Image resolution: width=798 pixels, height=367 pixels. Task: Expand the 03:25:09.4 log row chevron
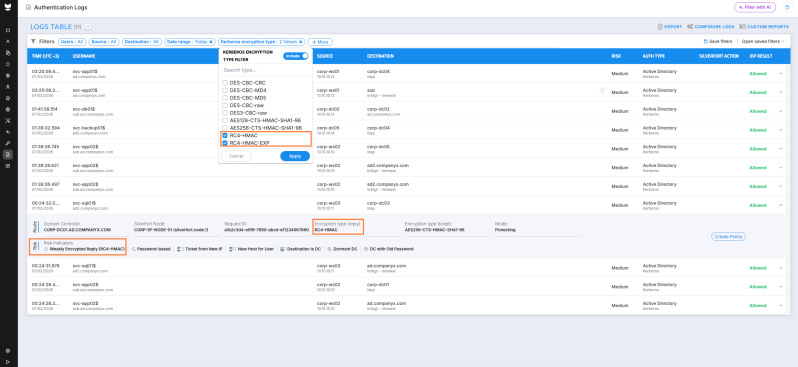coord(781,73)
